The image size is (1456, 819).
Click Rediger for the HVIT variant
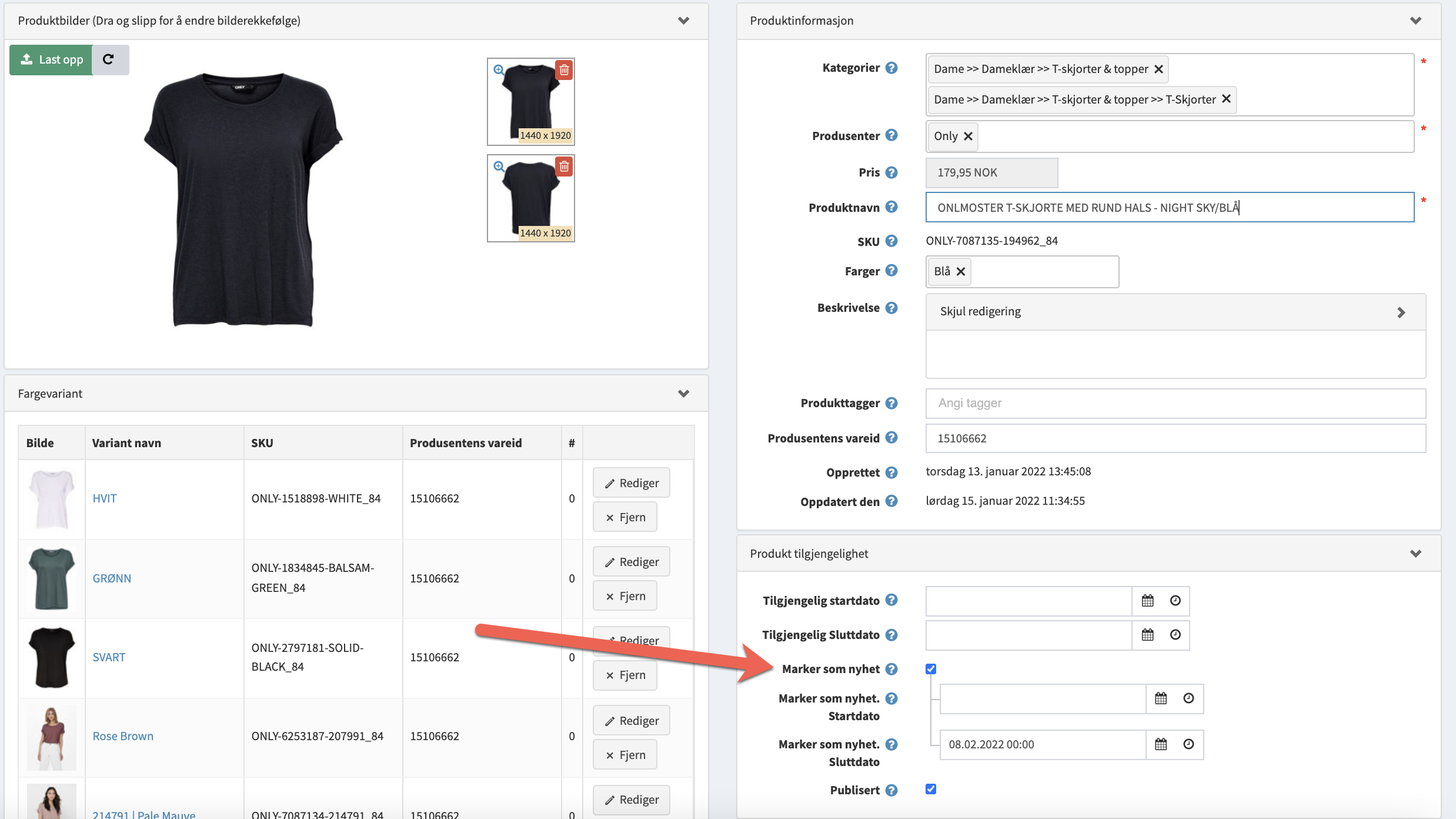pos(631,483)
